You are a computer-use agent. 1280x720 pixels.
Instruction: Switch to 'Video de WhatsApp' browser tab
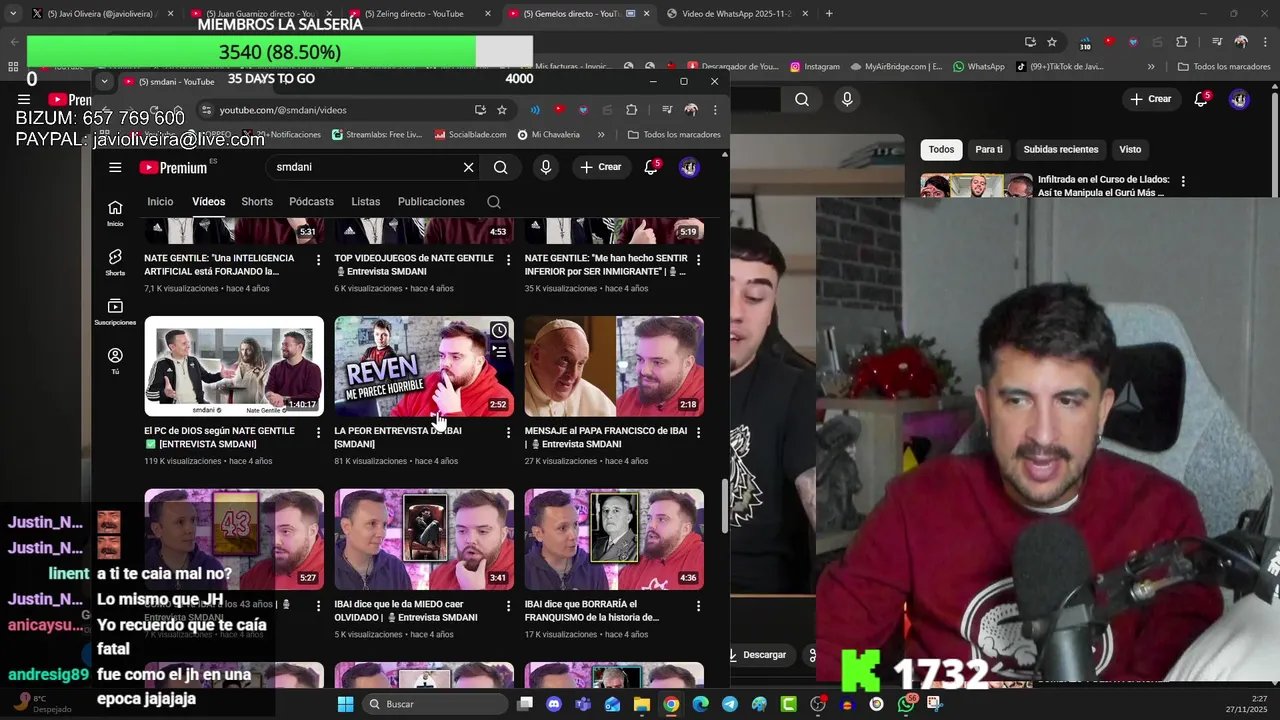click(x=737, y=14)
